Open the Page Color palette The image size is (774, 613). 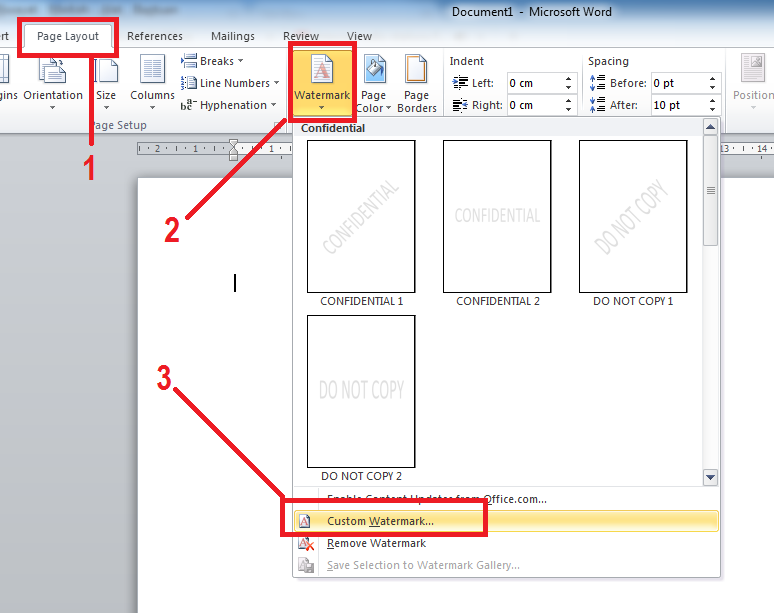(374, 83)
